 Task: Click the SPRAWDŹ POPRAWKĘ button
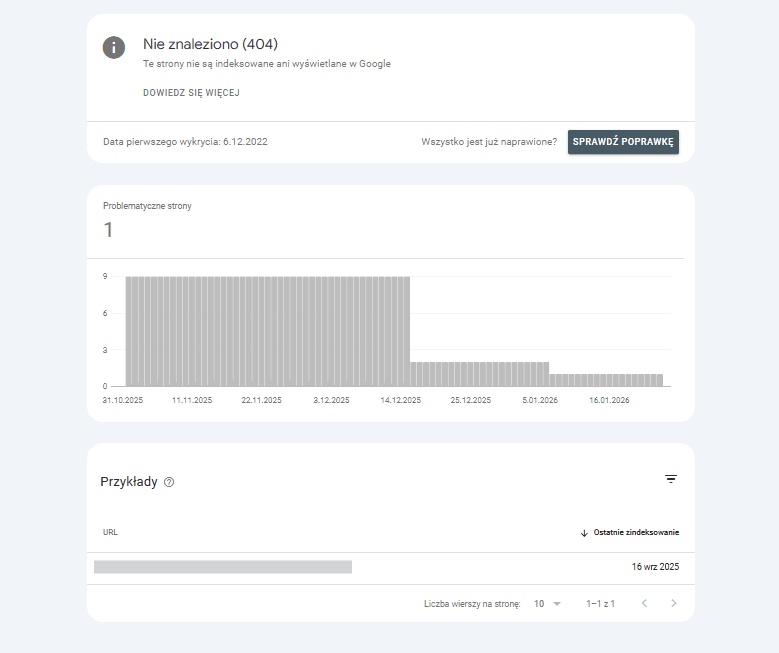[623, 142]
